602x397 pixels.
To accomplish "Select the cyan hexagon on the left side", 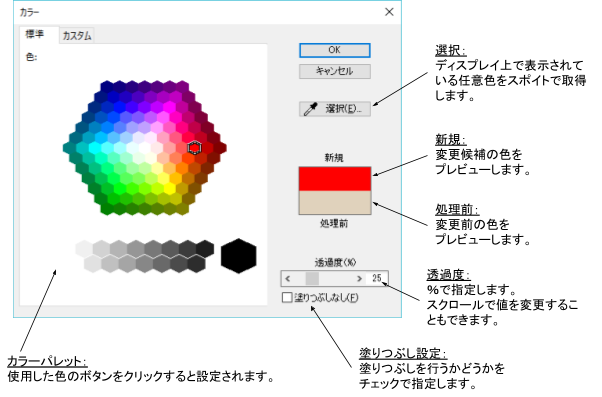I will 95,148.
